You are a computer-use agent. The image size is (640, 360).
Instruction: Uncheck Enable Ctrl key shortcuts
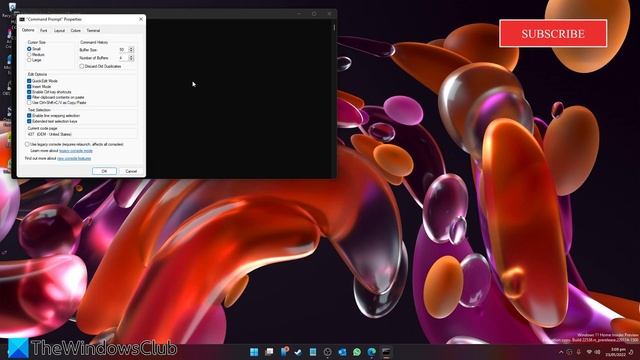pyautogui.click(x=29, y=92)
